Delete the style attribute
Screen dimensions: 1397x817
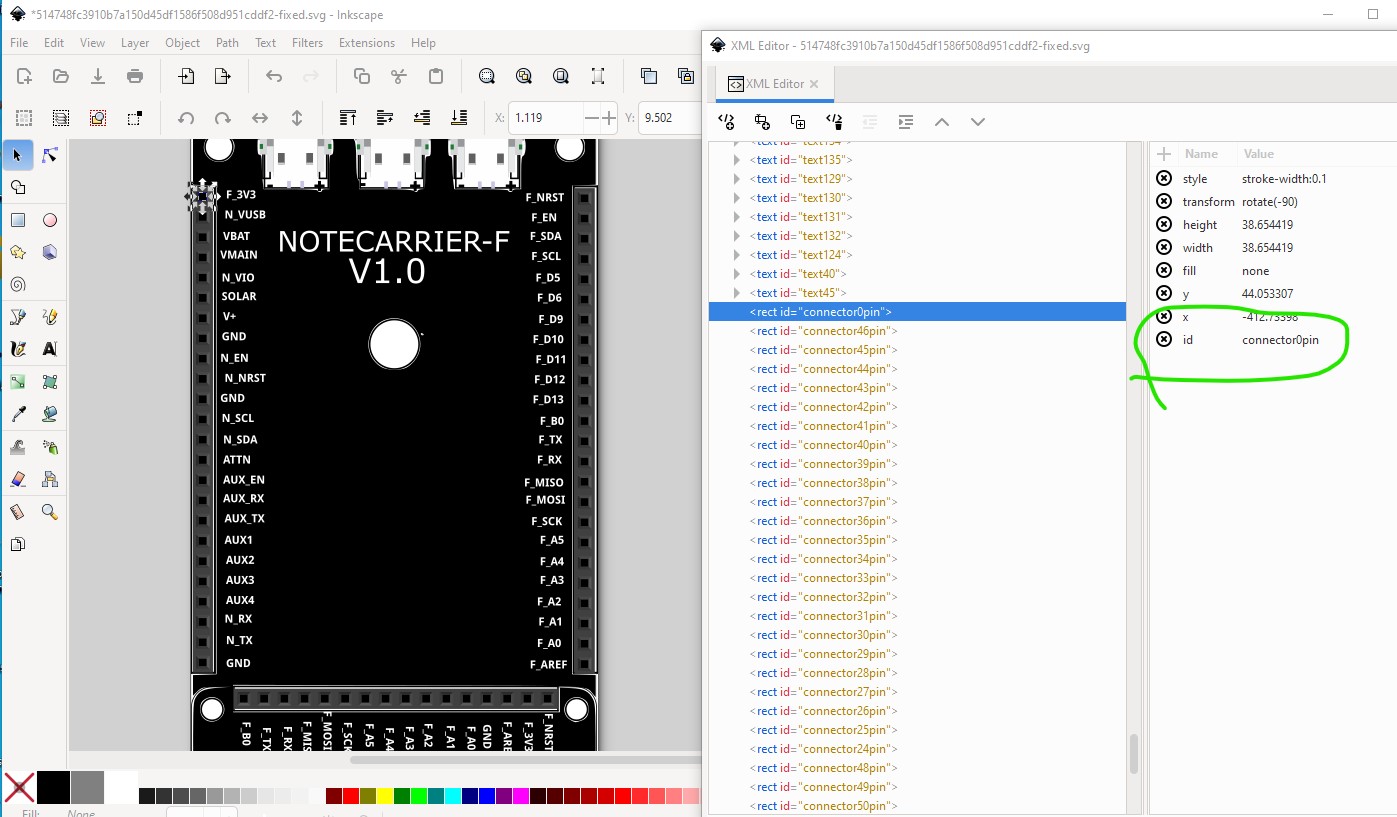coord(1164,178)
